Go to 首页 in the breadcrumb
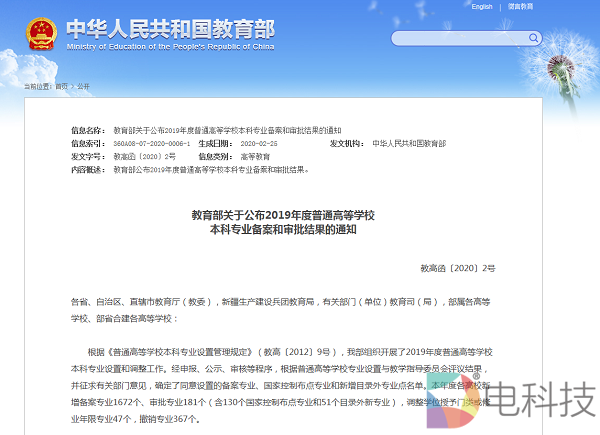The width and height of the screenshot is (600, 435). (x=62, y=86)
